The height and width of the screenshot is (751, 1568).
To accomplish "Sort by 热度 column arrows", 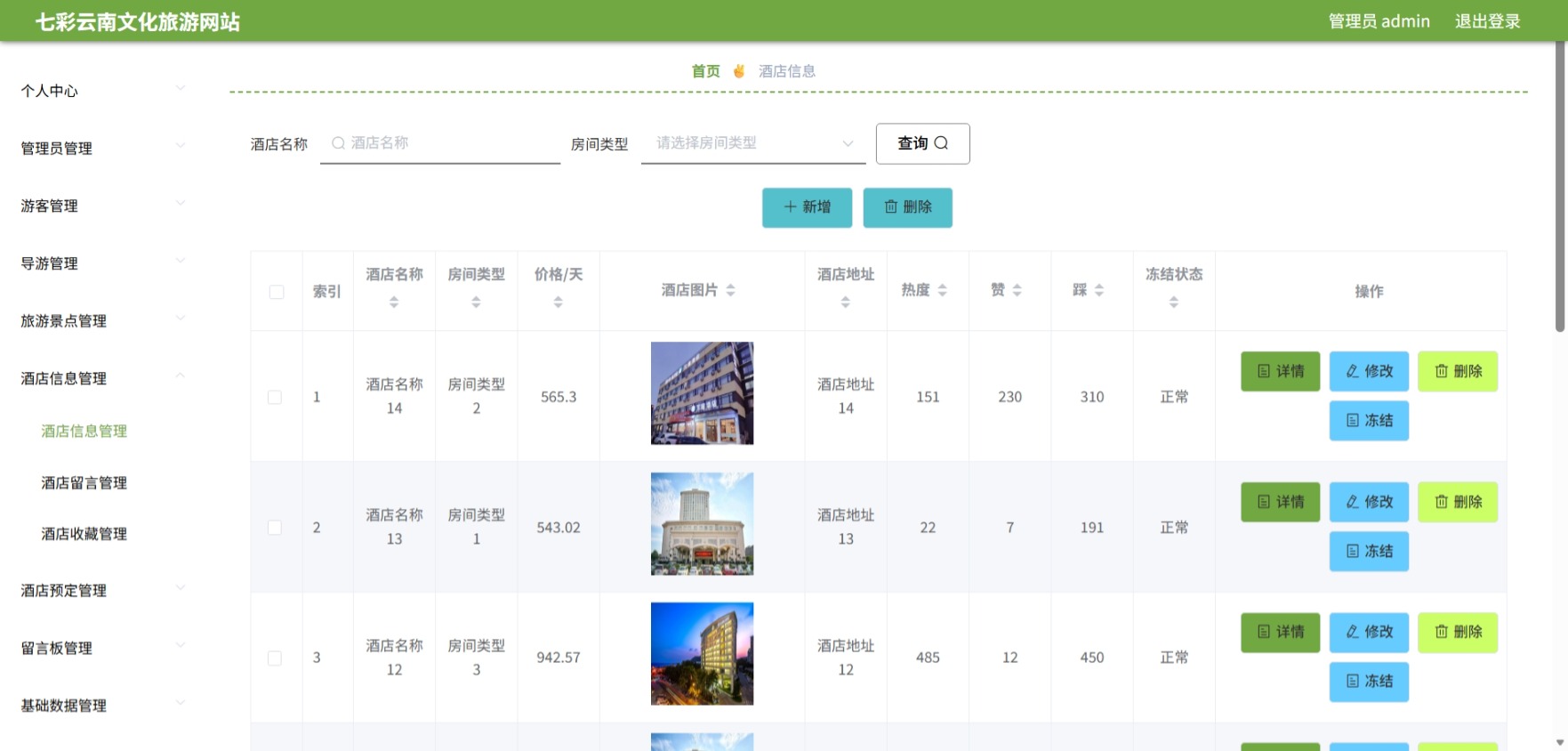I will (x=942, y=290).
